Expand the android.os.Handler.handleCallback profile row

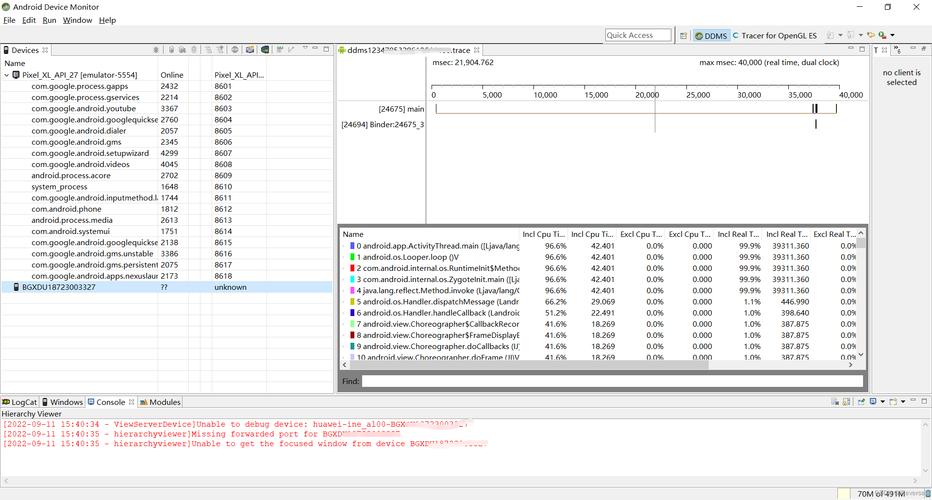pos(344,313)
